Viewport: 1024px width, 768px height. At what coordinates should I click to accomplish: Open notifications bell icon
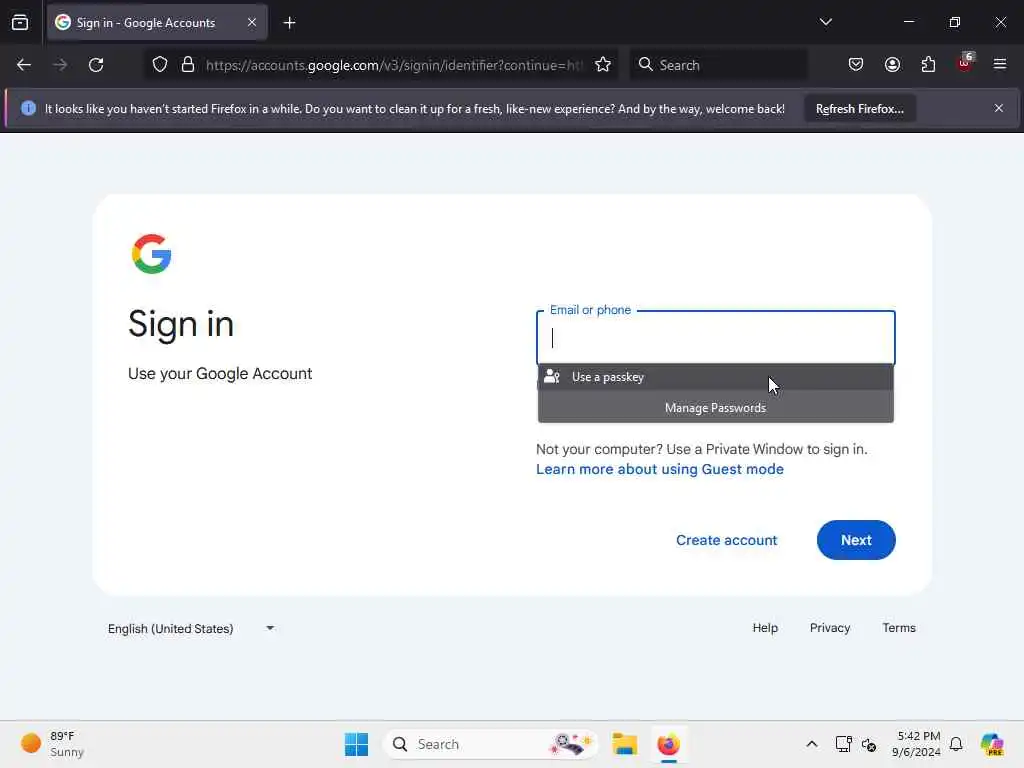coord(956,744)
